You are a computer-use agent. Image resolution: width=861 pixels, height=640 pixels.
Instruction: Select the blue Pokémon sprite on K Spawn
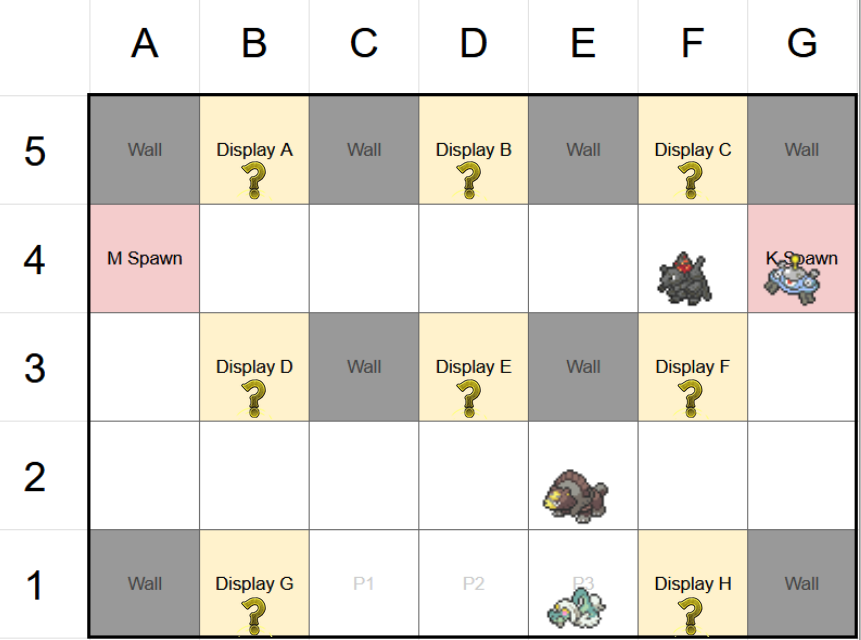795,282
